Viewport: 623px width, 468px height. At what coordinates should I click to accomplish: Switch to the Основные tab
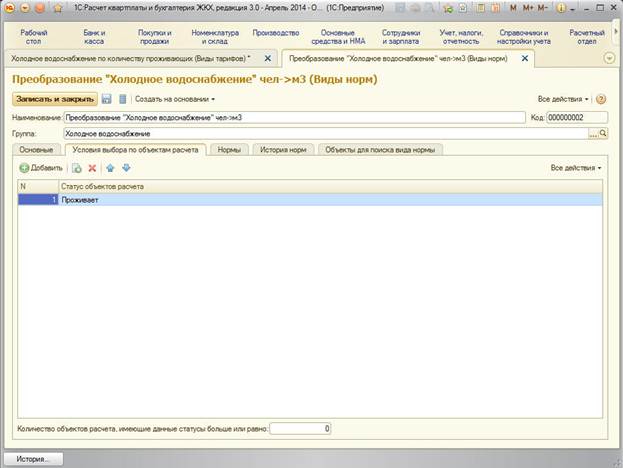click(x=36, y=150)
